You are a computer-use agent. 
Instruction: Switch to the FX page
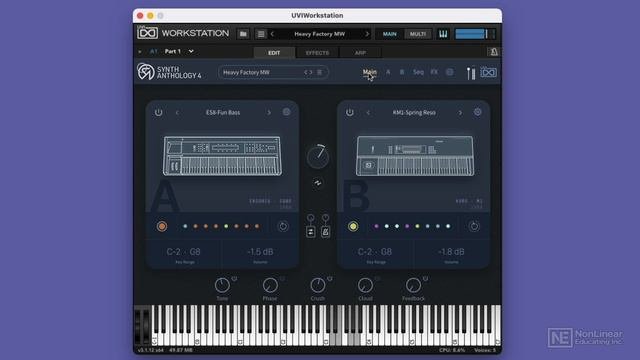pyautogui.click(x=434, y=72)
